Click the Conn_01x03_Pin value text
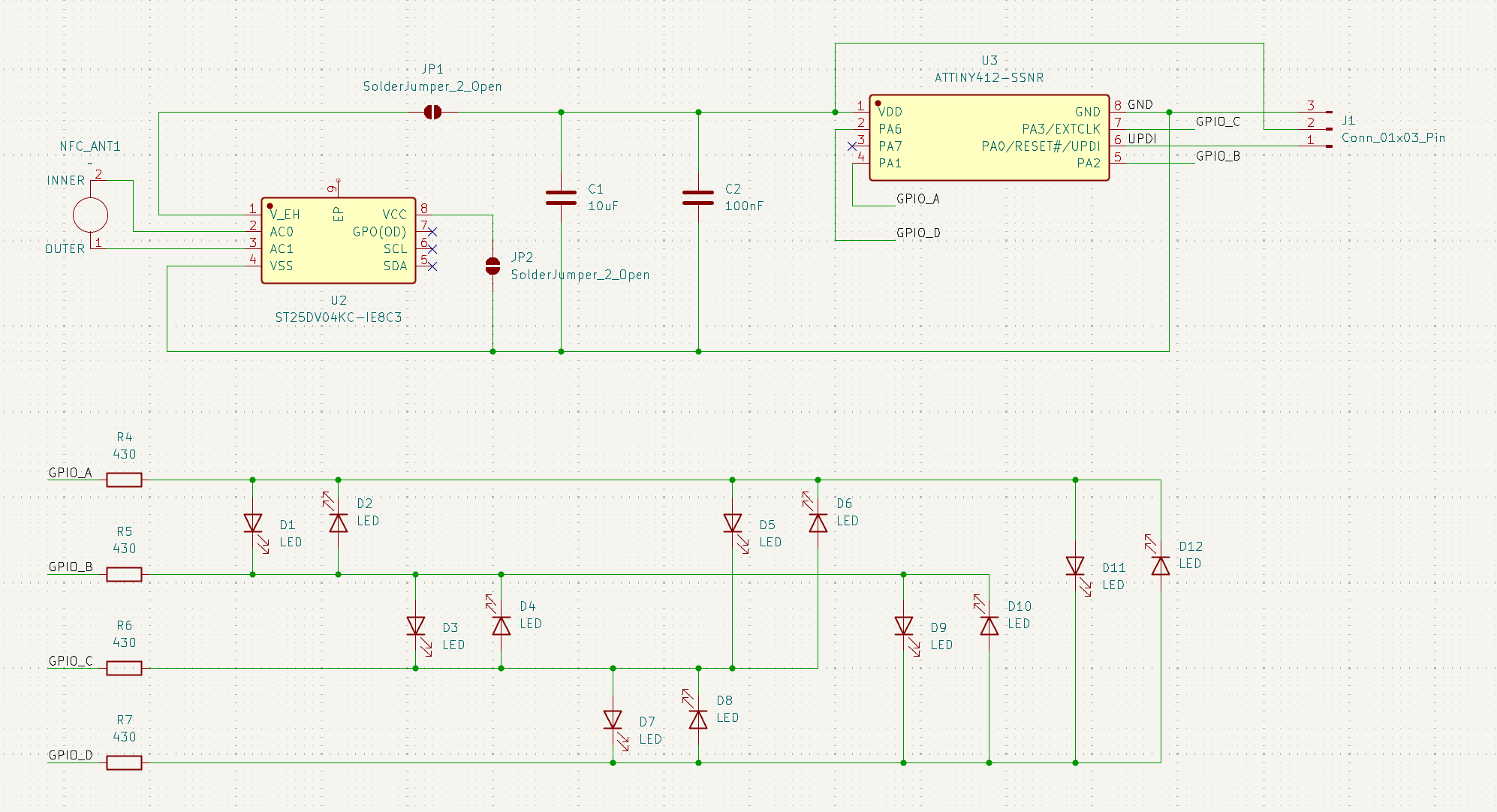The width and height of the screenshot is (1497, 812). point(1393,137)
